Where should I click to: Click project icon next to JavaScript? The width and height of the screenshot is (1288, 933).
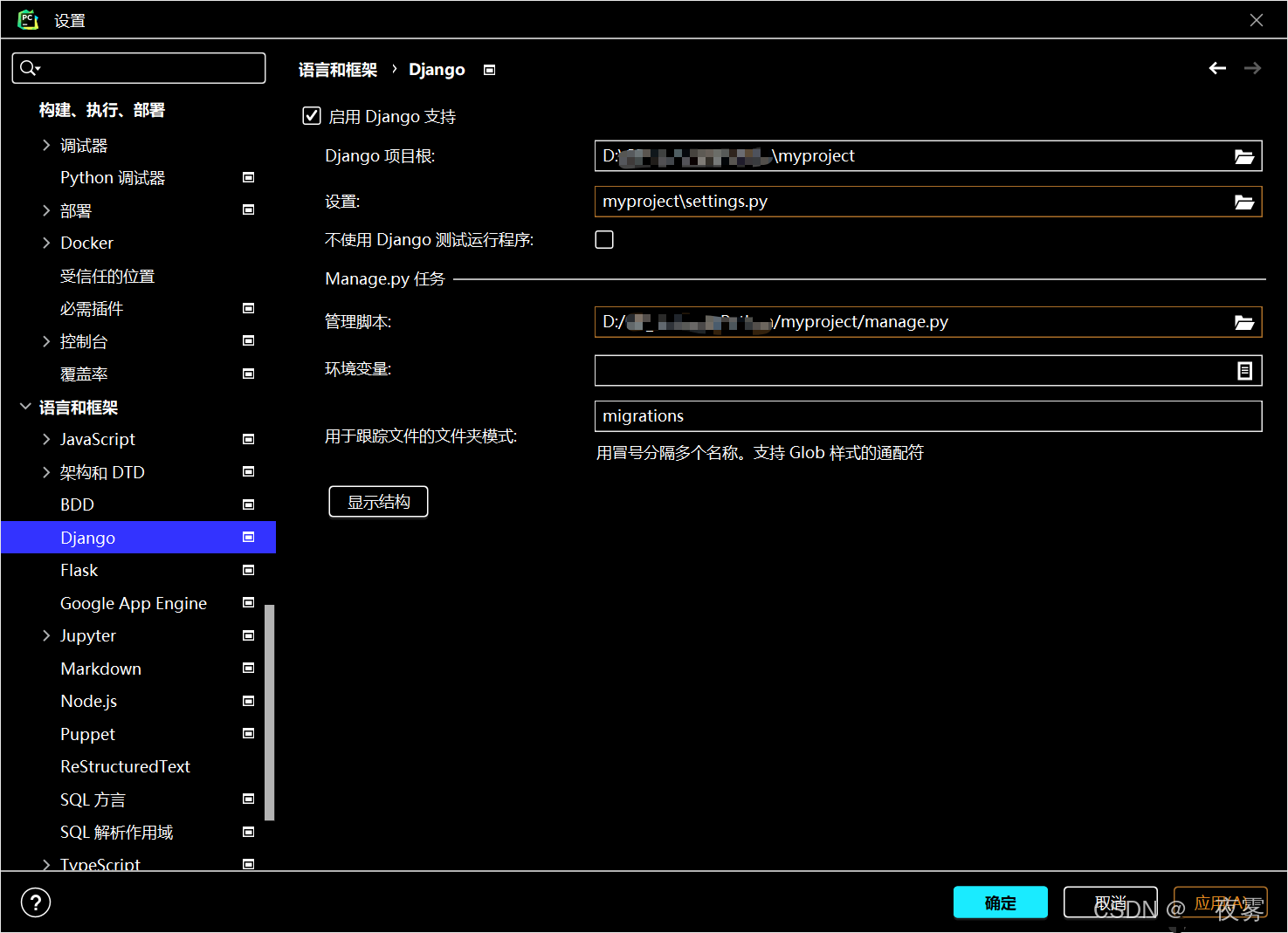point(248,439)
